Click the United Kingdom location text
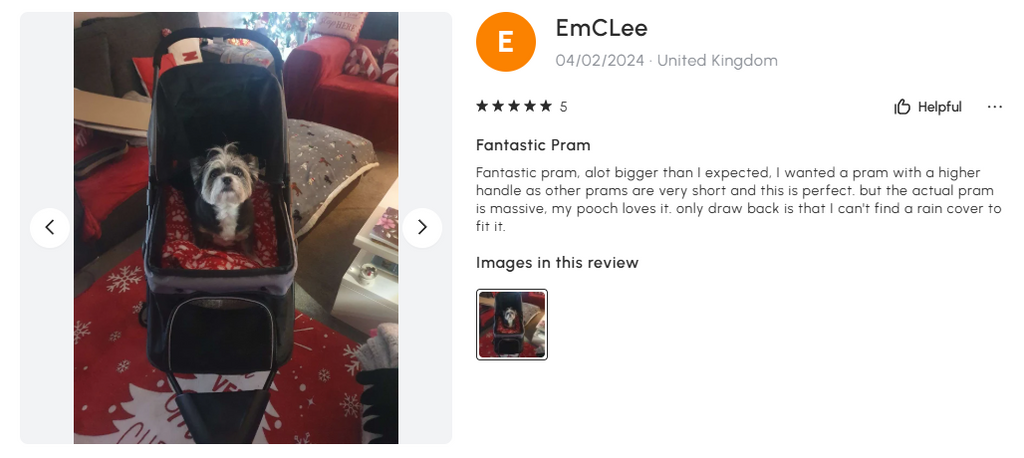 717,61
